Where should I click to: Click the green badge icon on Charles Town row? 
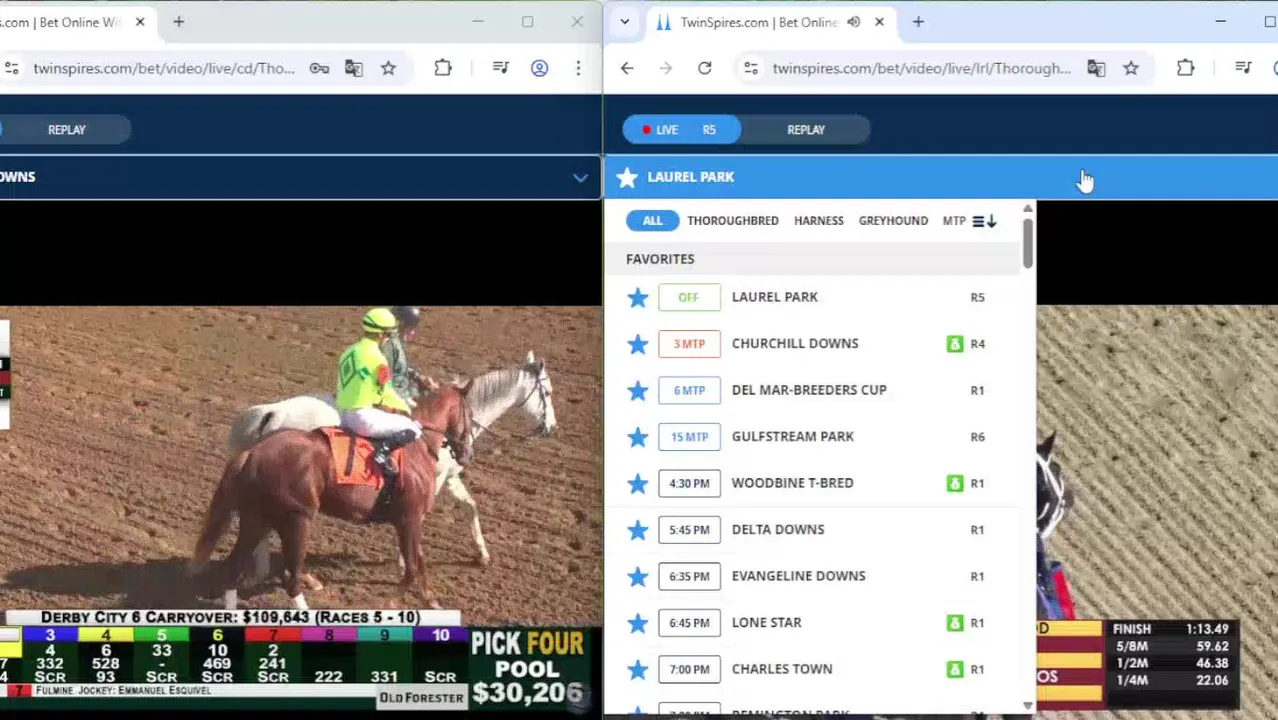[954, 669]
